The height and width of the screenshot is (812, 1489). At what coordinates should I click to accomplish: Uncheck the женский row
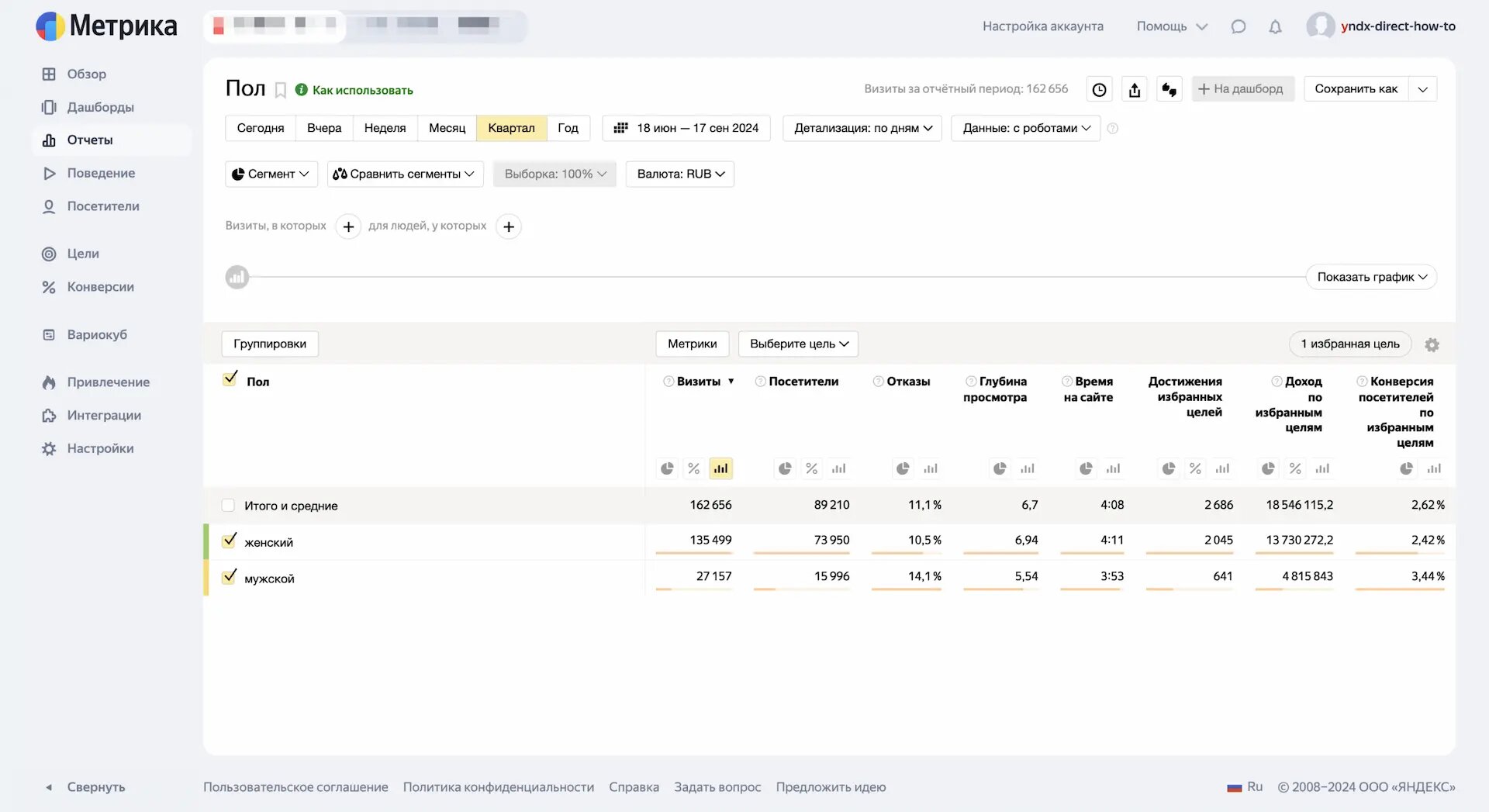point(229,541)
